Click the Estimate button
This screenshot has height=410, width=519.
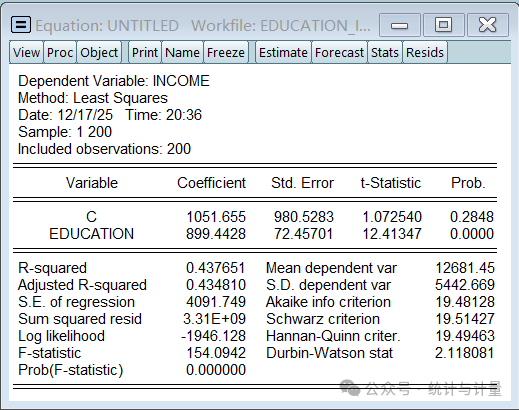[x=283, y=52]
